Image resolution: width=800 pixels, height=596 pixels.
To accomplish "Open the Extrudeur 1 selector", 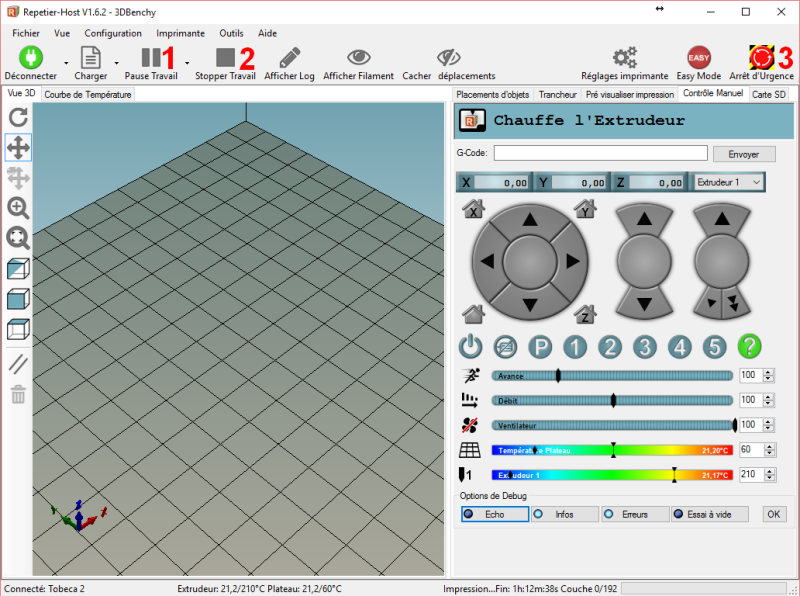I will pyautogui.click(x=729, y=182).
